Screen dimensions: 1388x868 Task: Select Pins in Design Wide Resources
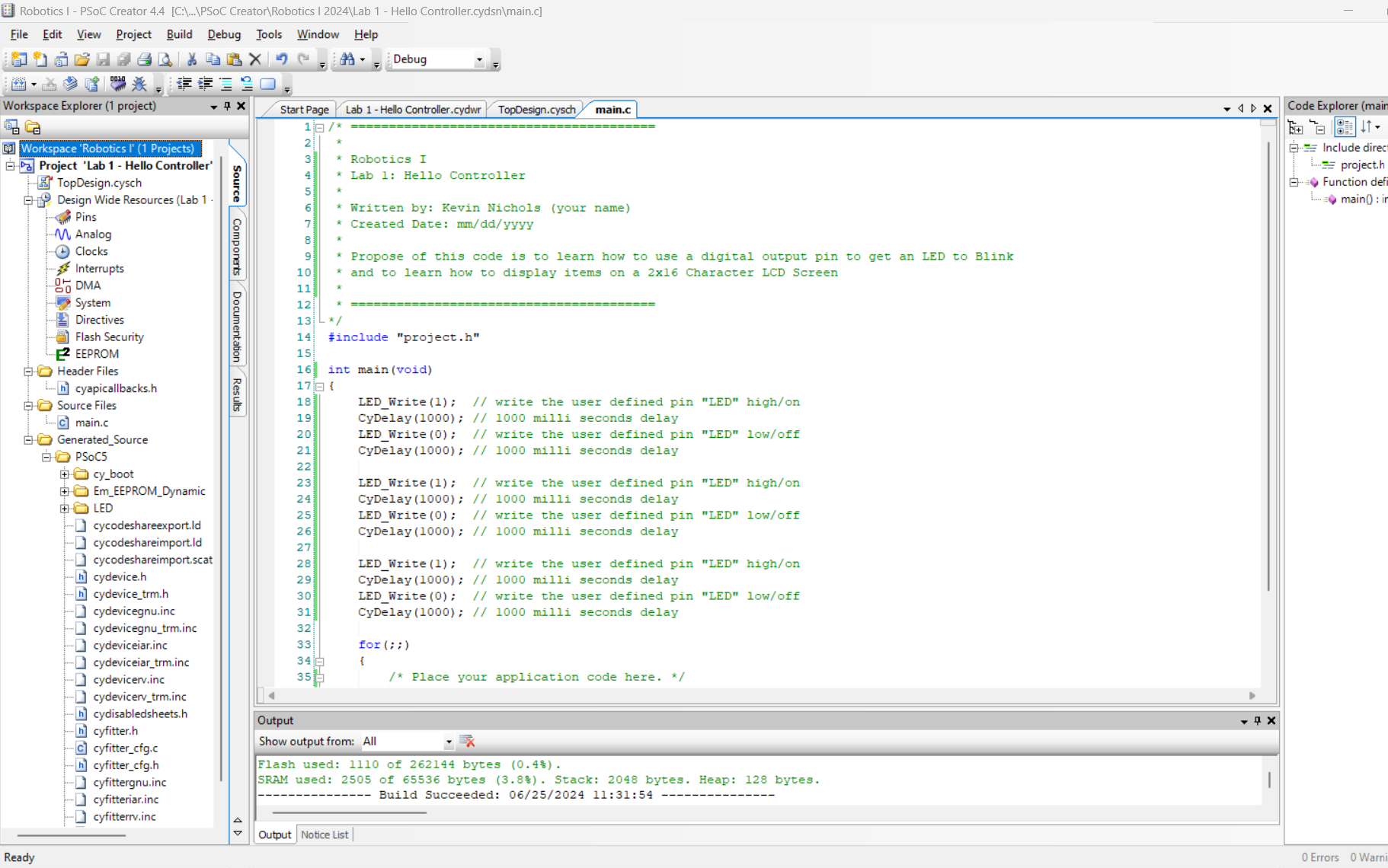tap(85, 217)
